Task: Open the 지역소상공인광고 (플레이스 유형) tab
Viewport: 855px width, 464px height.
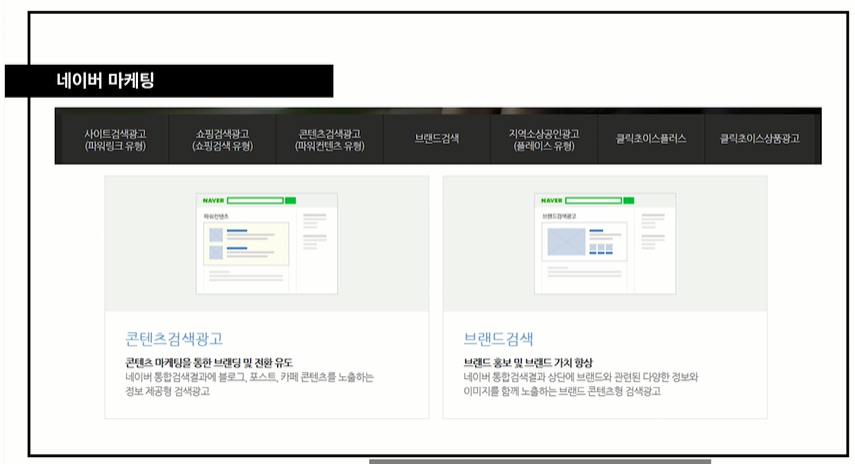Action: point(544,140)
